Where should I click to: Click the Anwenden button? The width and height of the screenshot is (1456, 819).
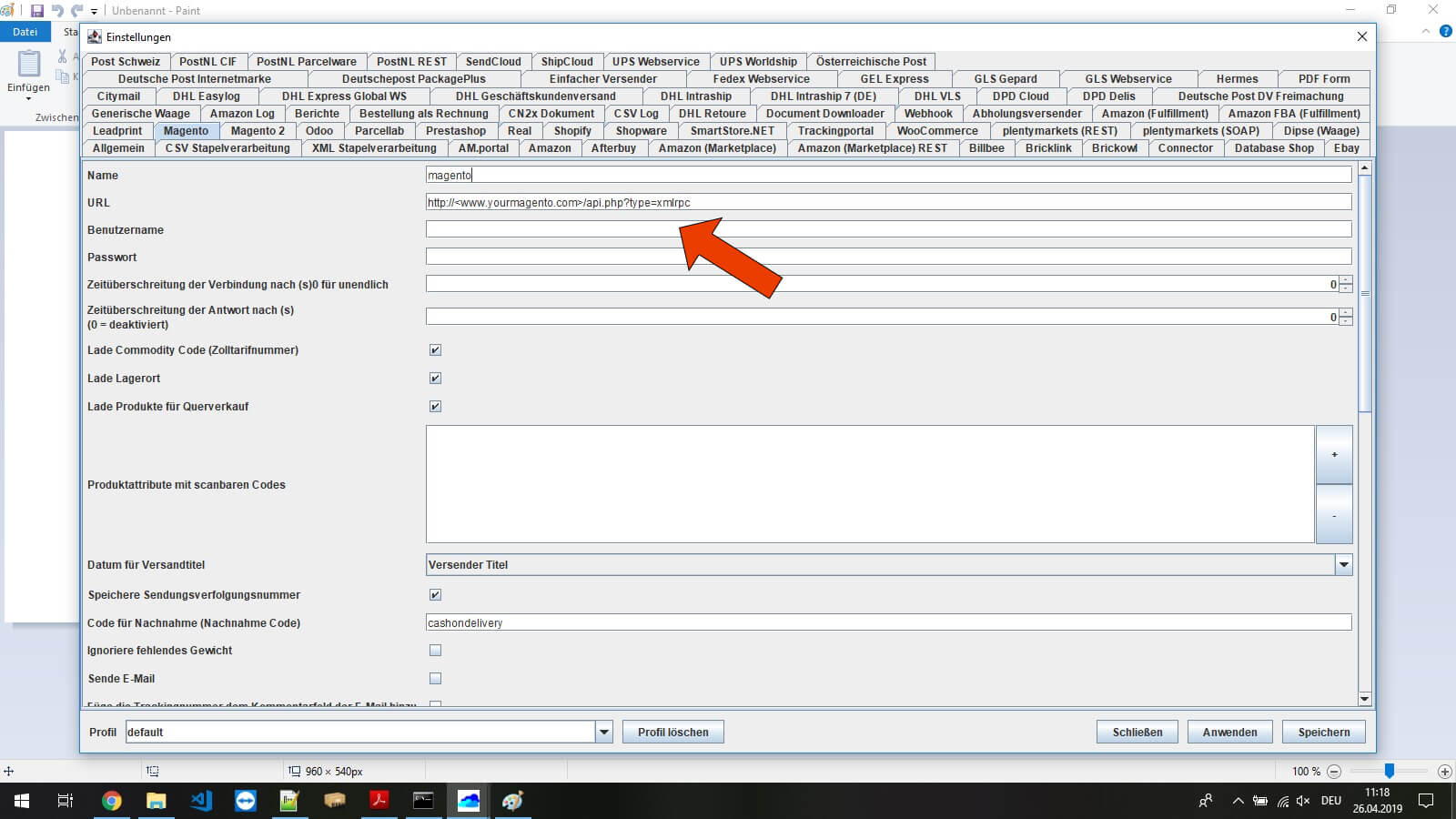pyautogui.click(x=1230, y=733)
